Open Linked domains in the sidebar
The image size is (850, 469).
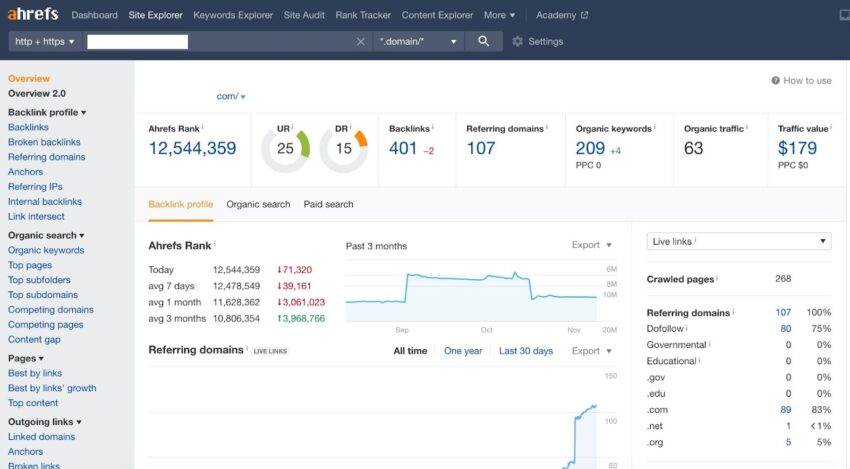pos(42,436)
